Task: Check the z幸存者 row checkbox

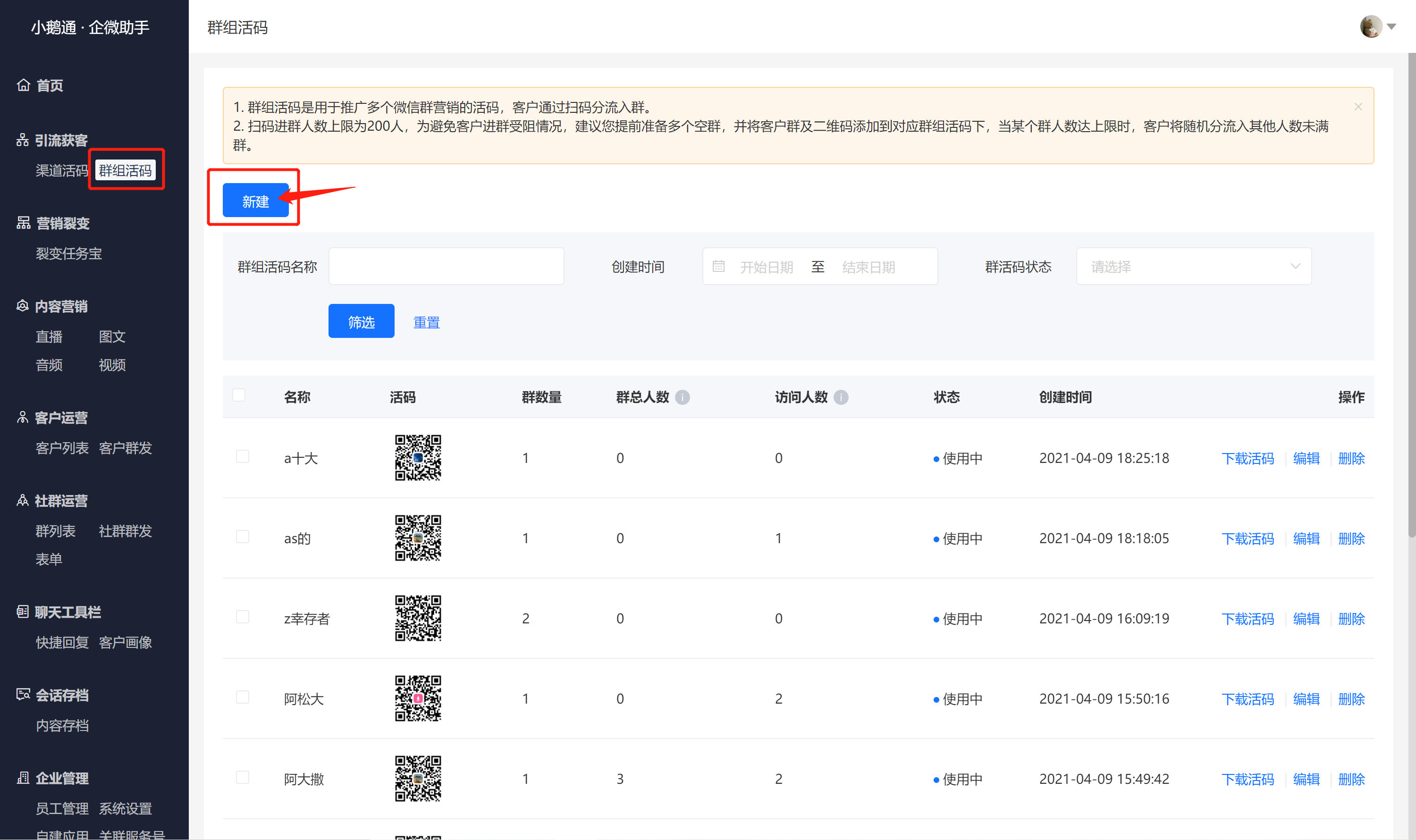Action: tap(242, 617)
